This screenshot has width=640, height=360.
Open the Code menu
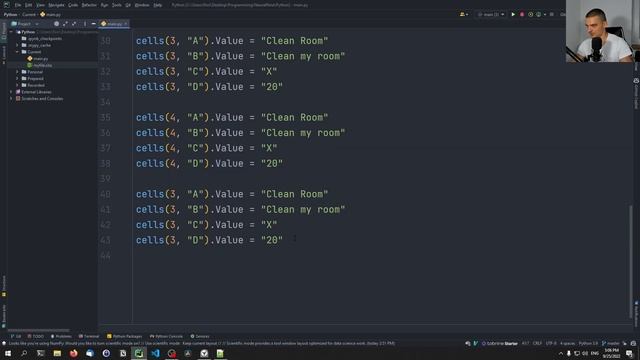[x=73, y=5]
